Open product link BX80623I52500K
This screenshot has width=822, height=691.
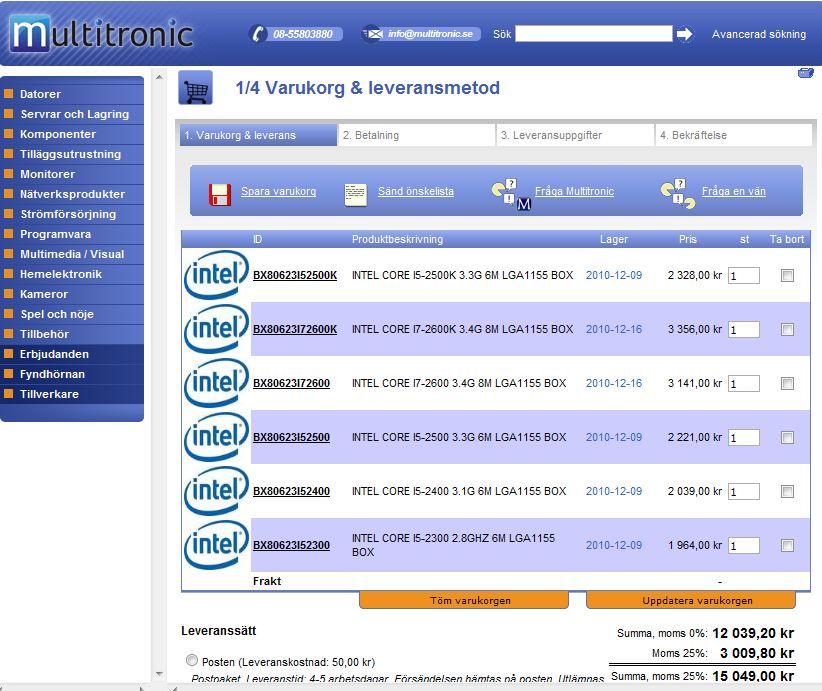[x=295, y=275]
